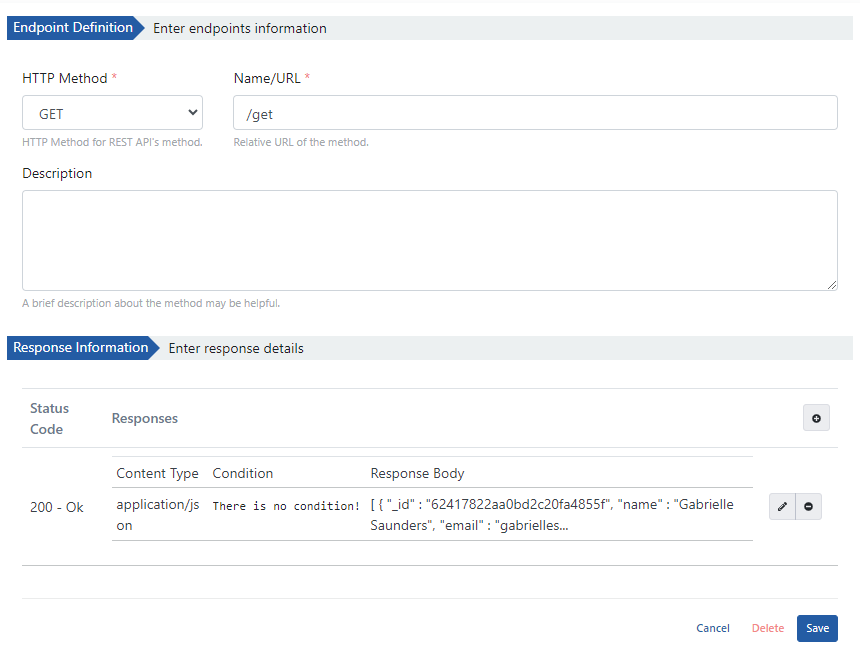860x652 pixels.
Task: Remove the 200 - Ok response with the minus icon
Action: (x=808, y=507)
